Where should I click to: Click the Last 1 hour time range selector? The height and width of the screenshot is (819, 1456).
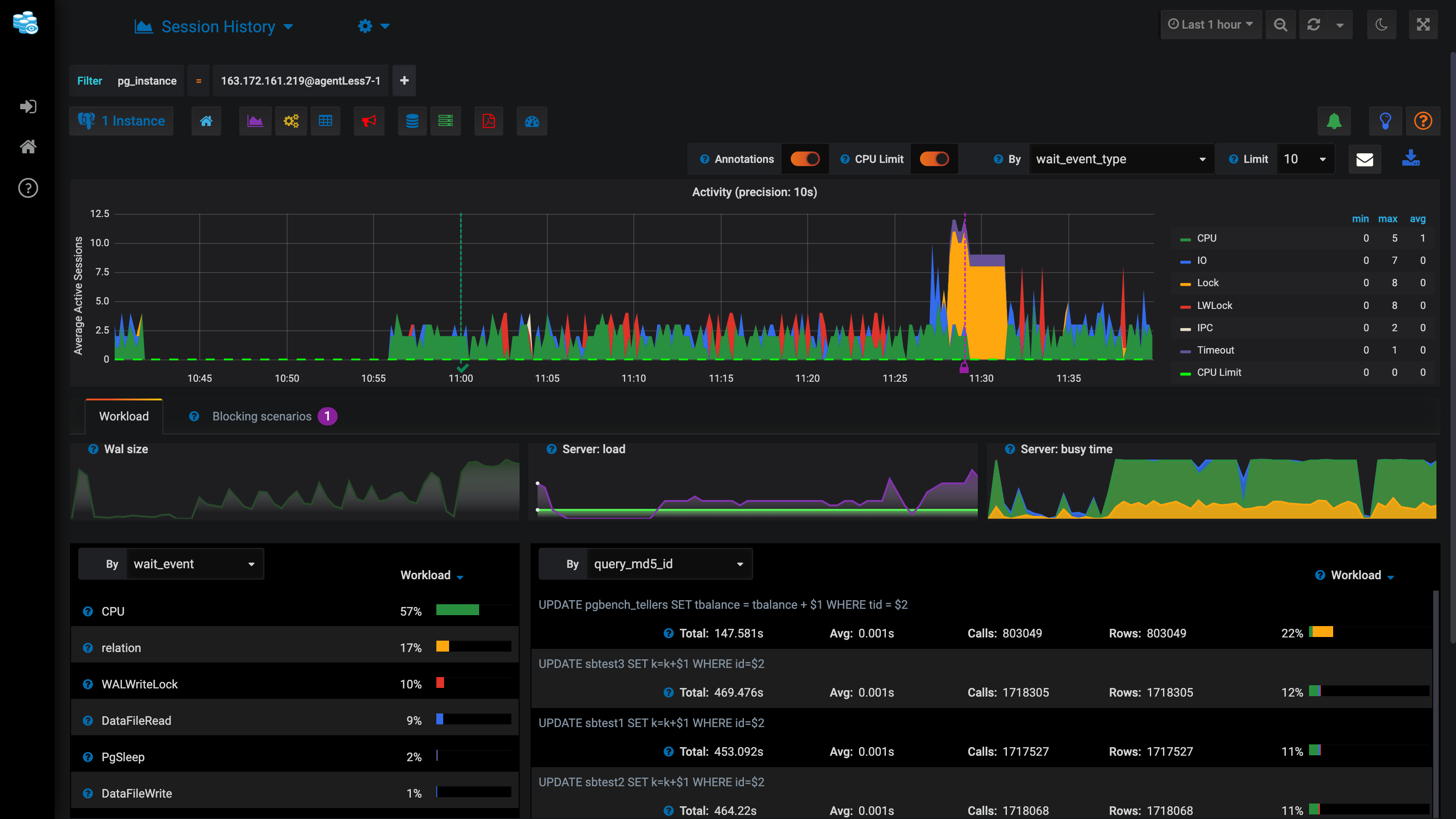[1210, 25]
